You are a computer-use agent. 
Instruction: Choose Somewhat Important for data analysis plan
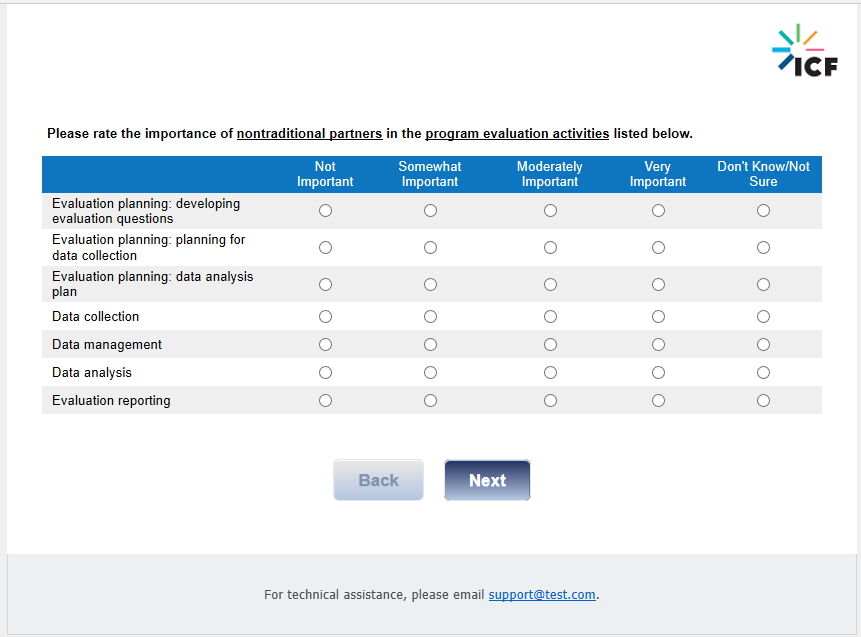[430, 285]
